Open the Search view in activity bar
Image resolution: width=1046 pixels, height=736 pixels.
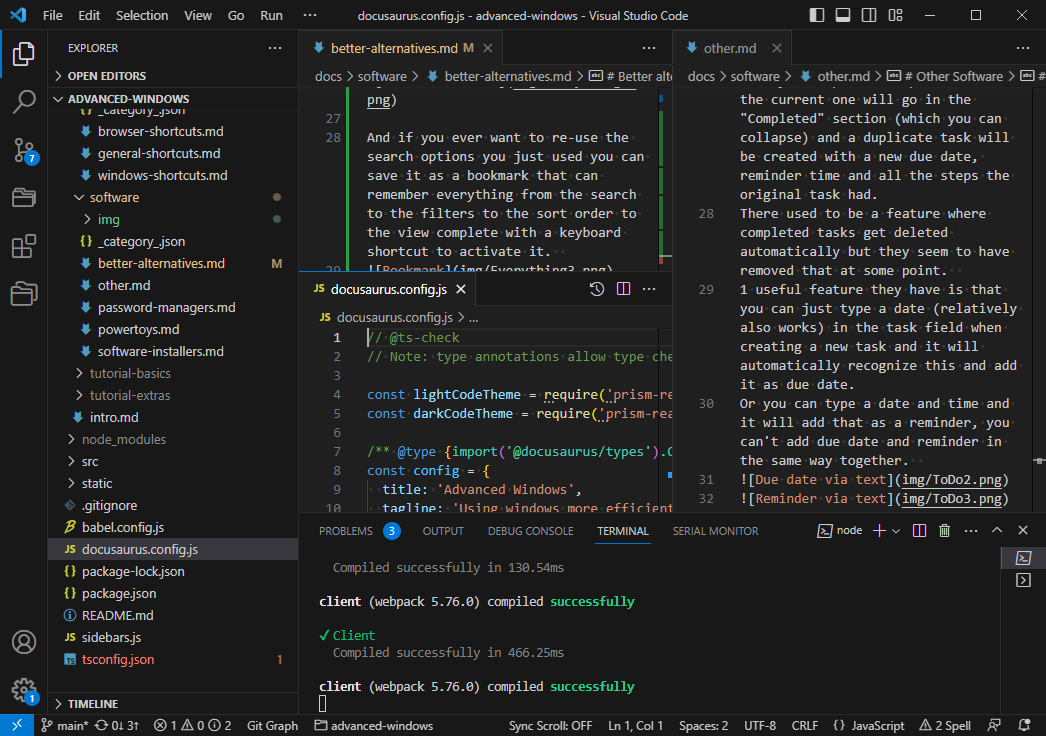click(23, 102)
